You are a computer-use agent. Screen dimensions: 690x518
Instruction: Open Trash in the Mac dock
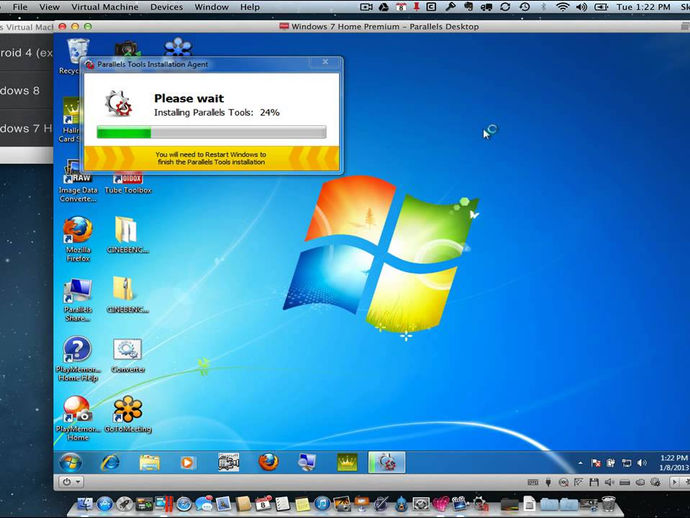point(609,503)
